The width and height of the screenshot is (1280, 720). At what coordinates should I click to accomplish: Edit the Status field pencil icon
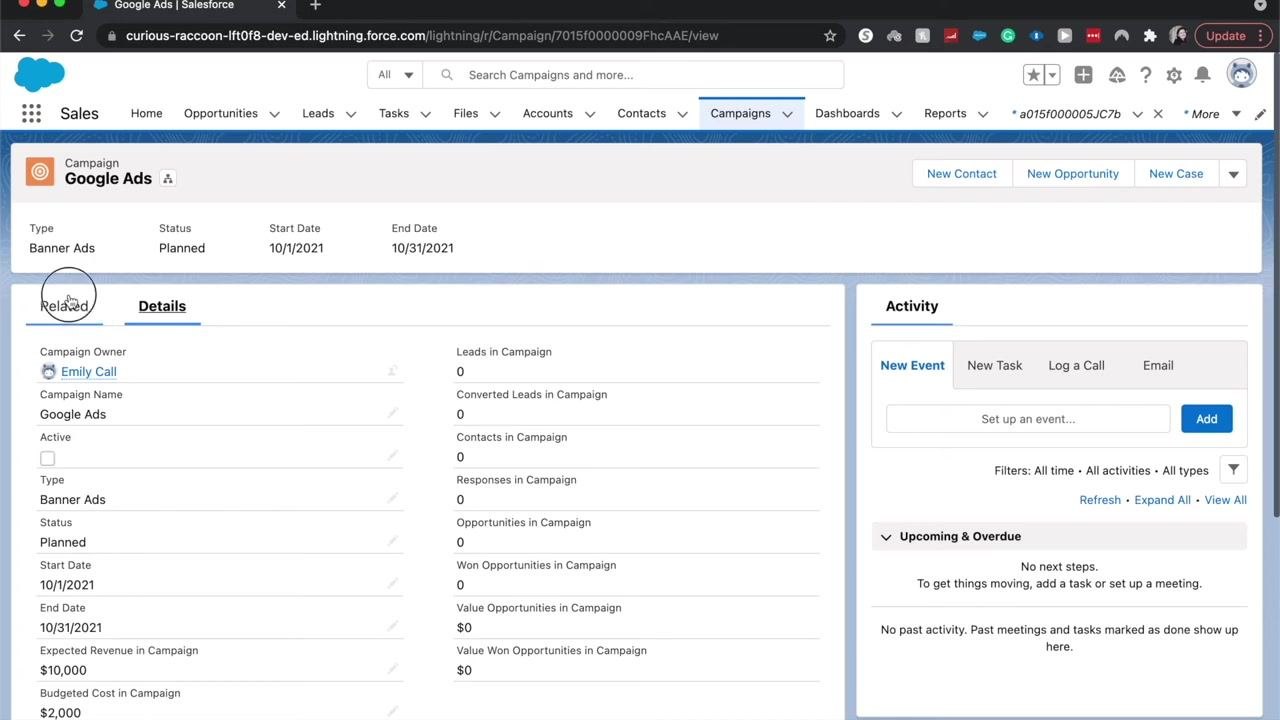(x=393, y=541)
